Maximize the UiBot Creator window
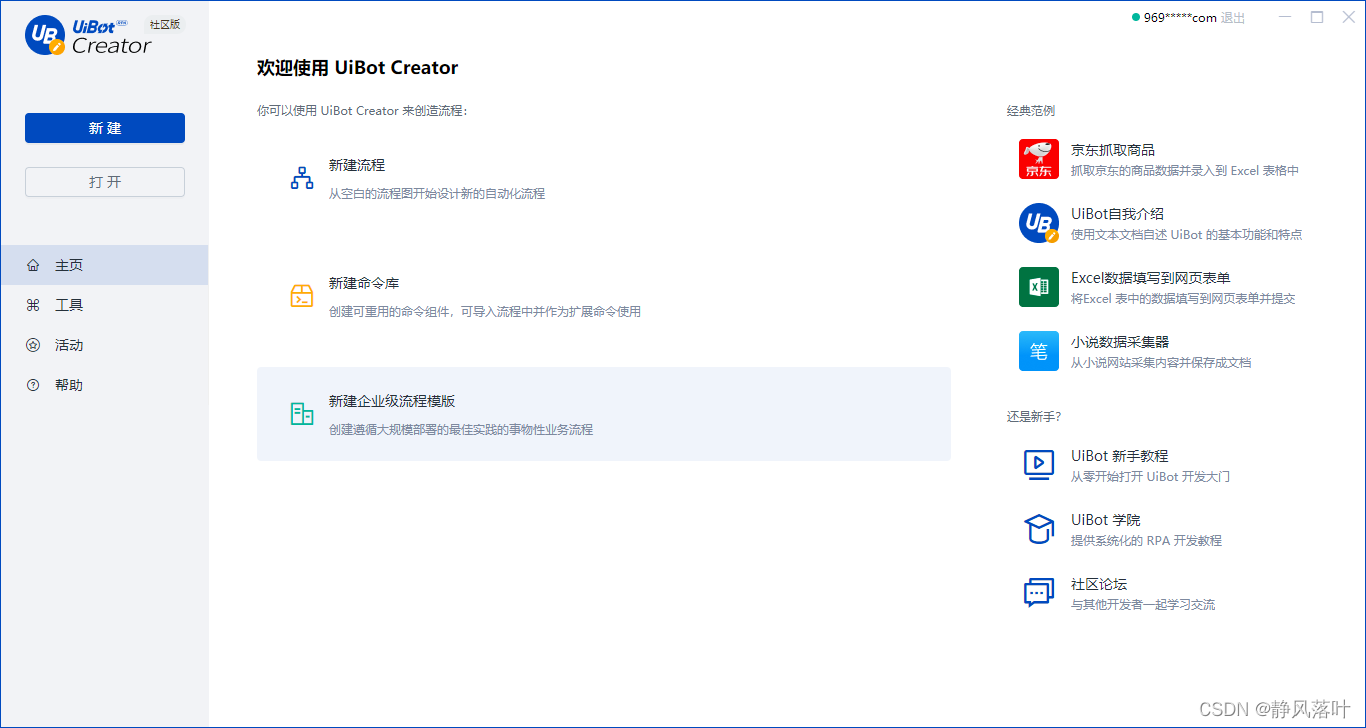Image resolution: width=1366 pixels, height=728 pixels. pos(1317,17)
